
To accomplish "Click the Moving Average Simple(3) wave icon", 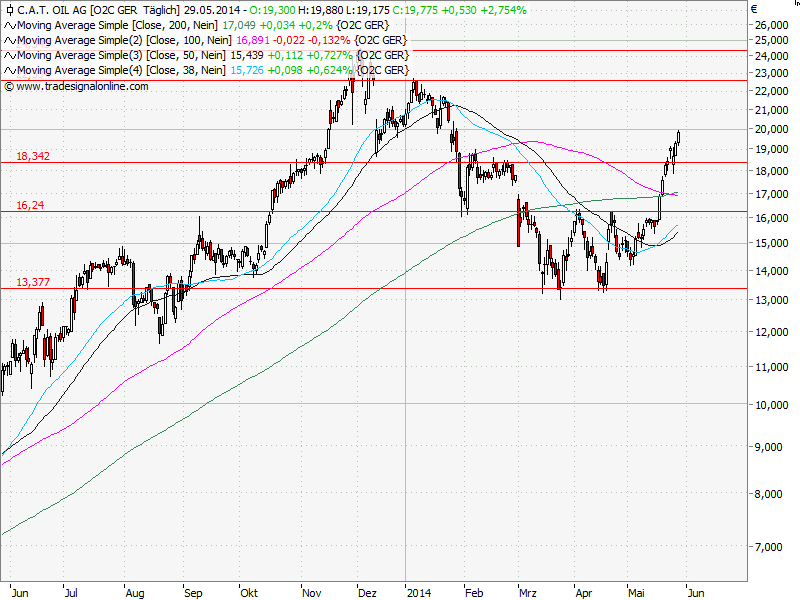I will (10, 56).
